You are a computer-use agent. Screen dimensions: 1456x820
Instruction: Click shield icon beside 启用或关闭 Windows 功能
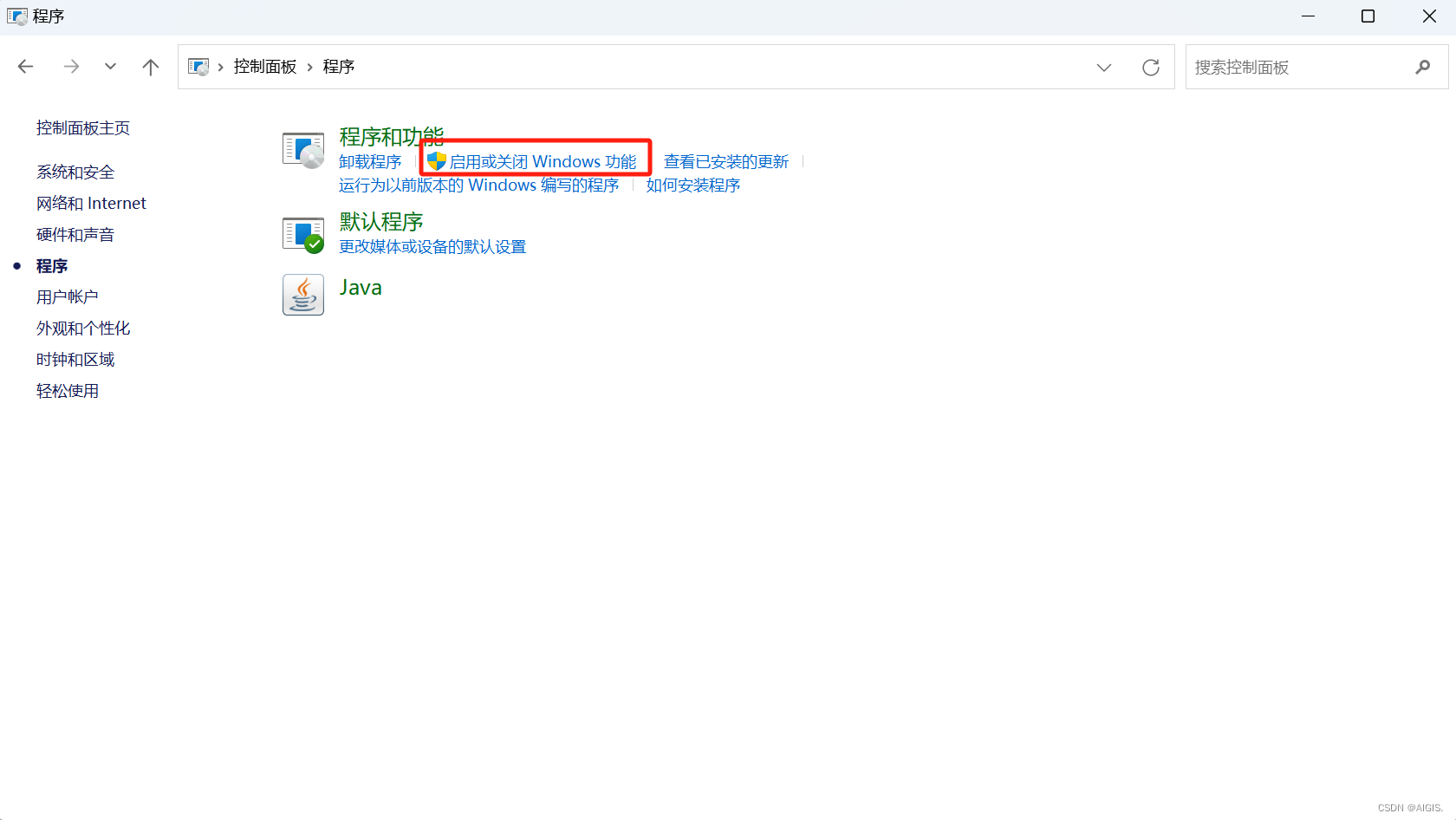coord(436,161)
